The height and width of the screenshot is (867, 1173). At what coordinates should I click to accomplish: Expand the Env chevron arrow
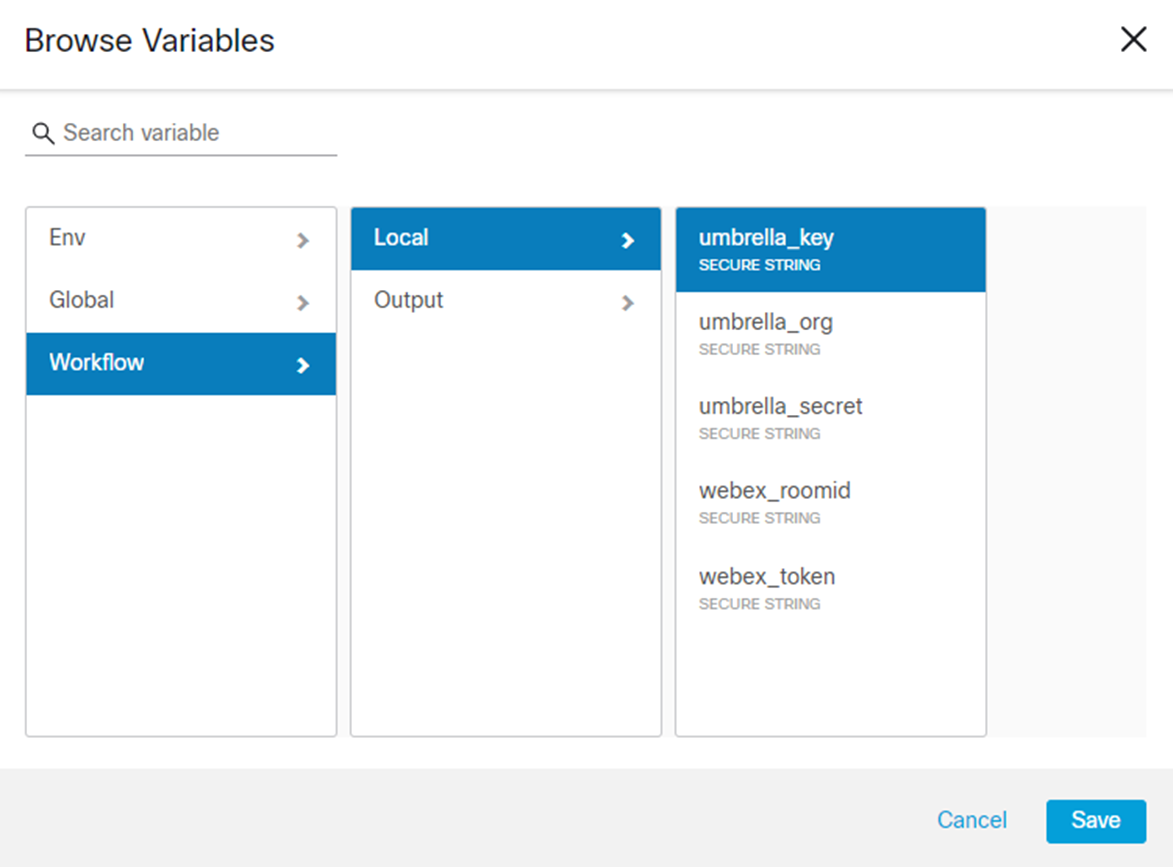pyautogui.click(x=303, y=240)
